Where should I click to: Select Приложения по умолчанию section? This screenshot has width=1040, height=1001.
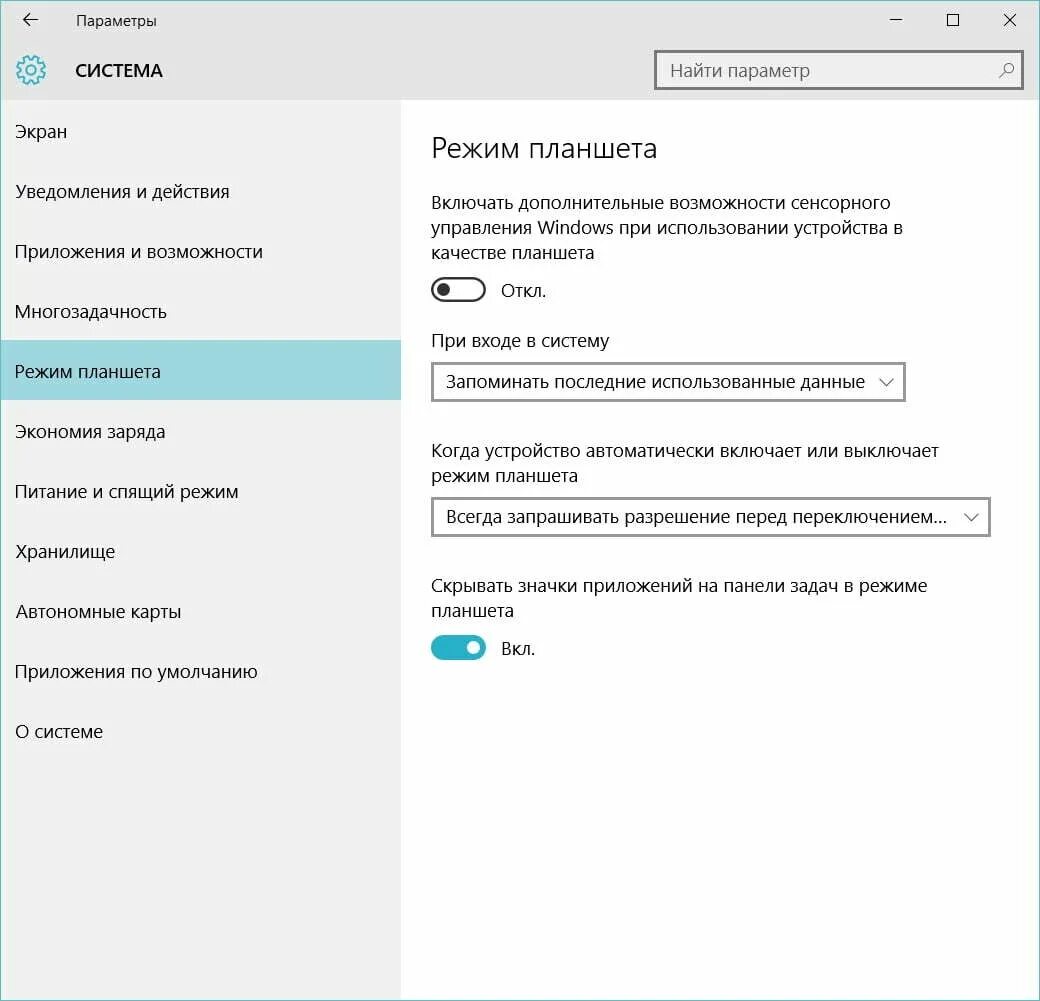(x=200, y=672)
